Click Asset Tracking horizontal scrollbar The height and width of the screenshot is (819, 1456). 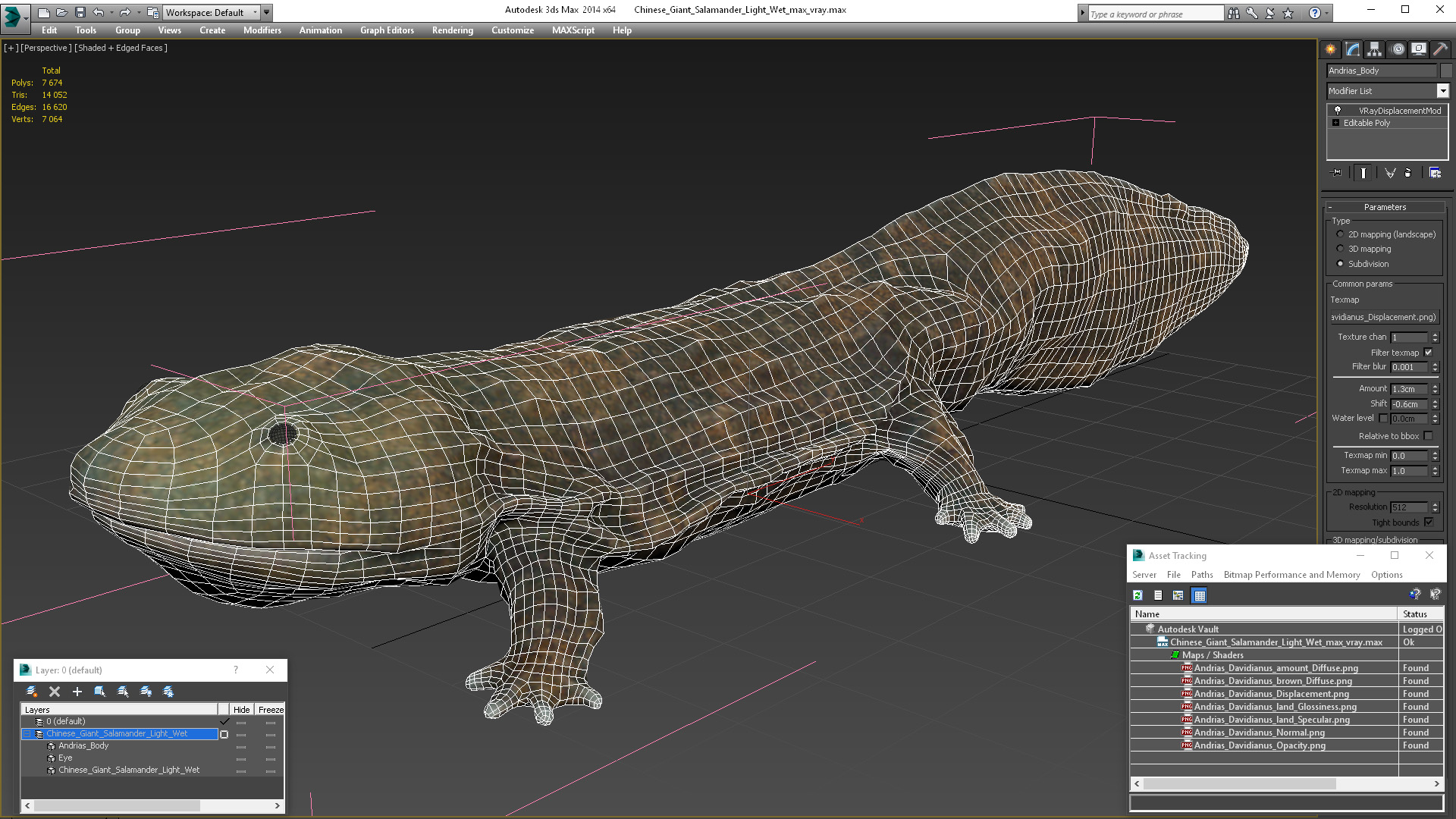[1287, 784]
